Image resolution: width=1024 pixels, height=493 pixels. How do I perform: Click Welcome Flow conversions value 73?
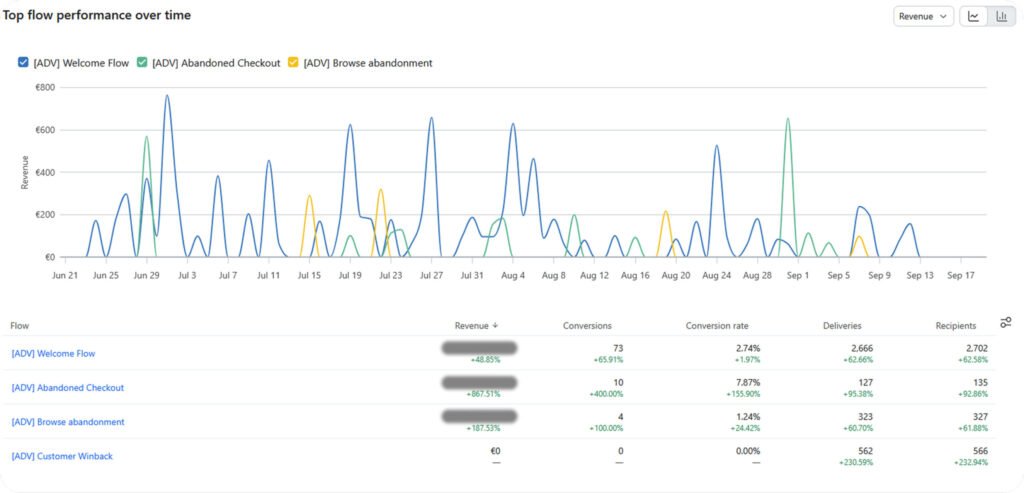click(x=618, y=349)
